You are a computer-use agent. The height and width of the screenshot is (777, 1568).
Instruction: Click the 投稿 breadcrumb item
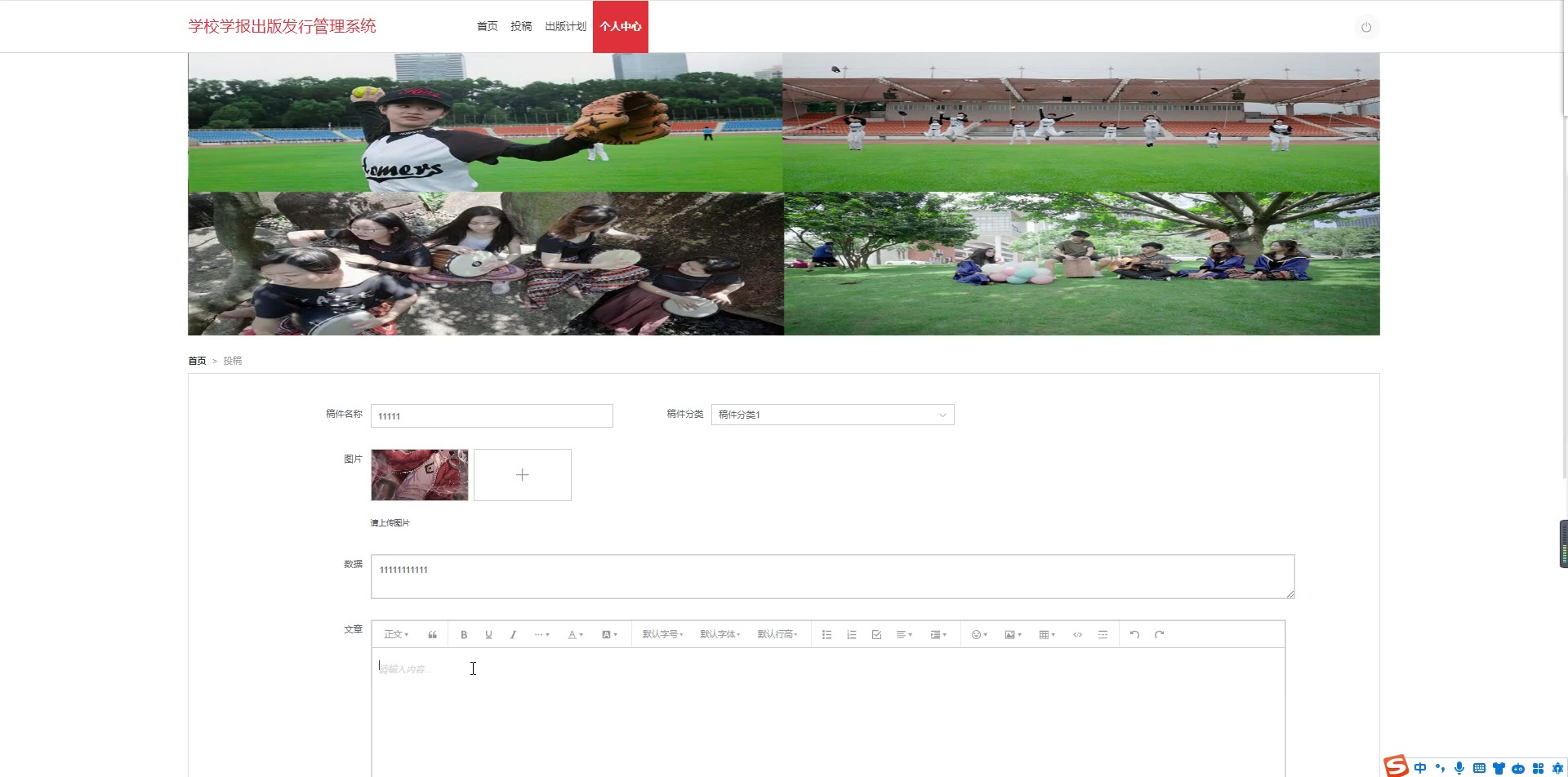tap(233, 361)
